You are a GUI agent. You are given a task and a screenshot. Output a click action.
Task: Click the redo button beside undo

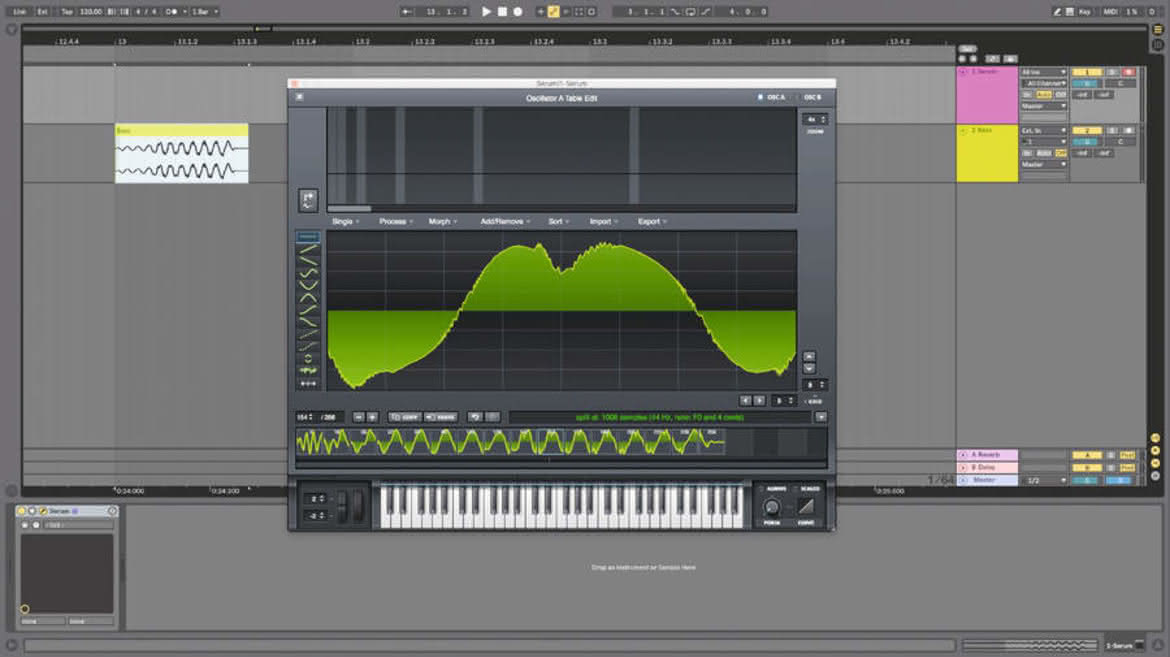[x=492, y=417]
